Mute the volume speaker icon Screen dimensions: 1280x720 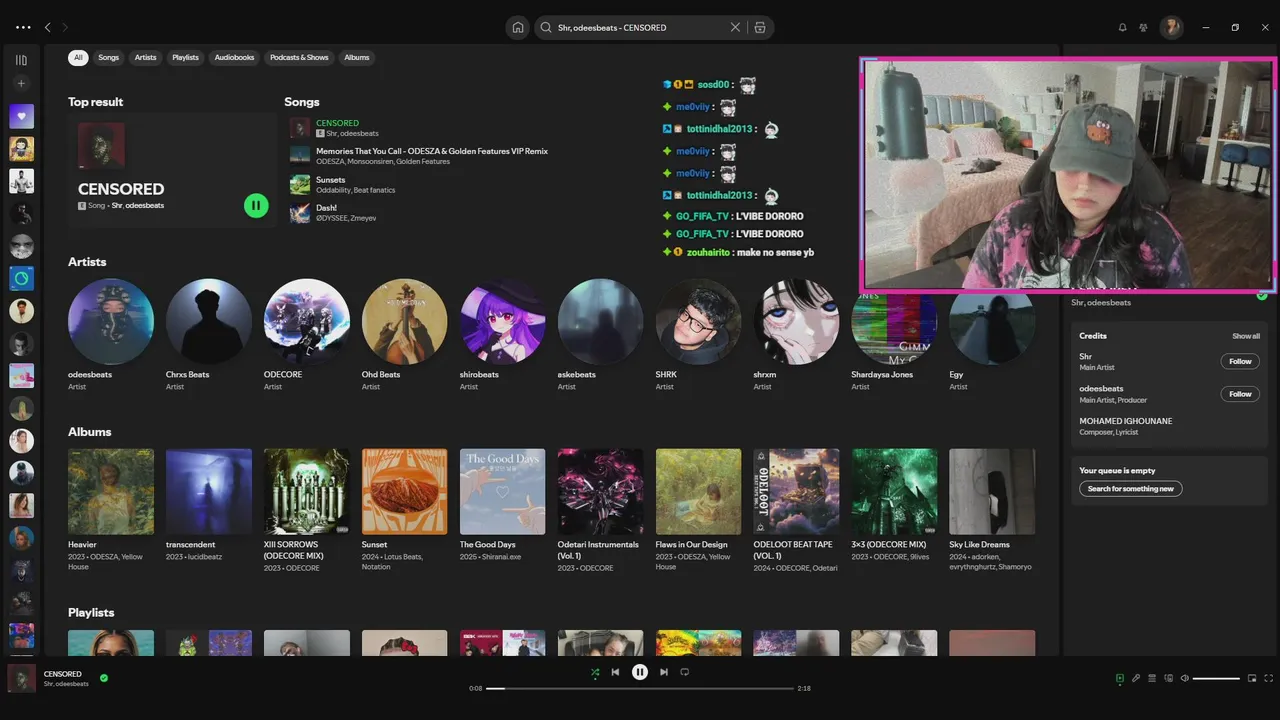tap(1184, 678)
